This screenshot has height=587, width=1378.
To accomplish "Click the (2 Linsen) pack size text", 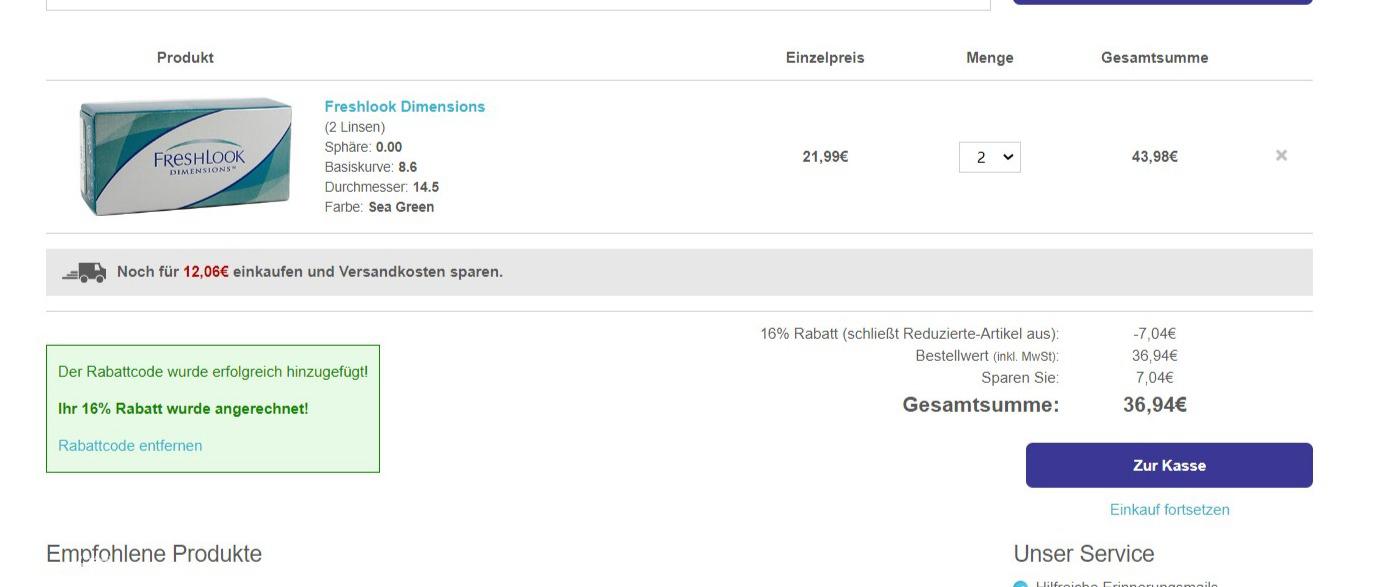I will 355,127.
